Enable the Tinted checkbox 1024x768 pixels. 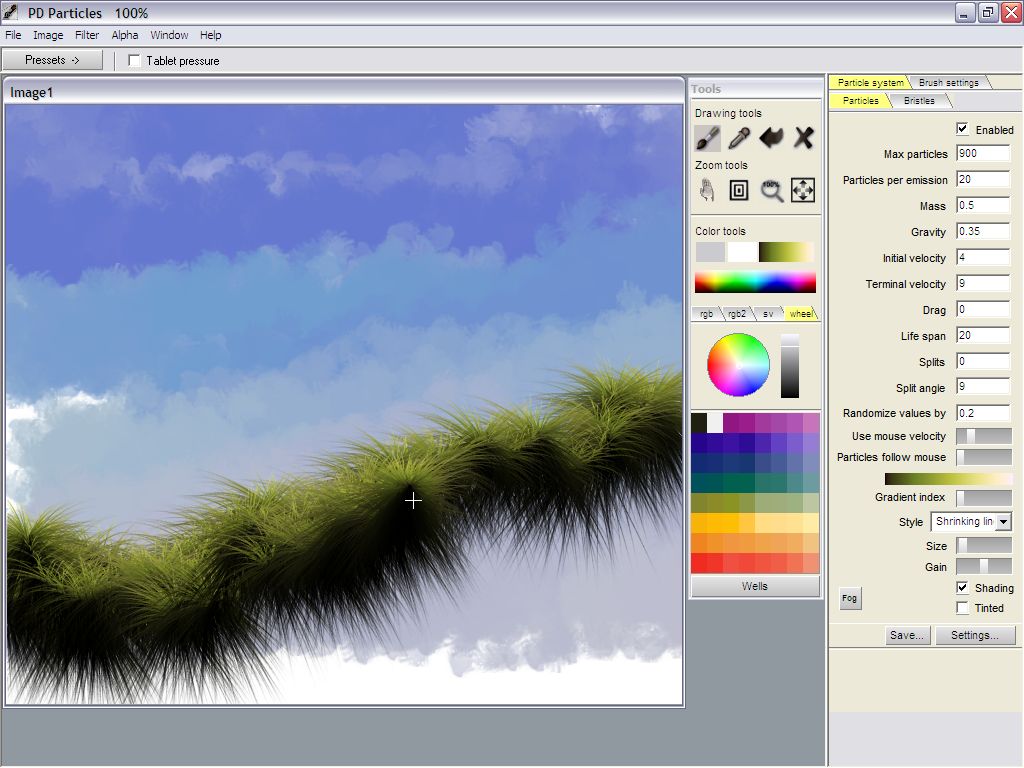(x=962, y=608)
